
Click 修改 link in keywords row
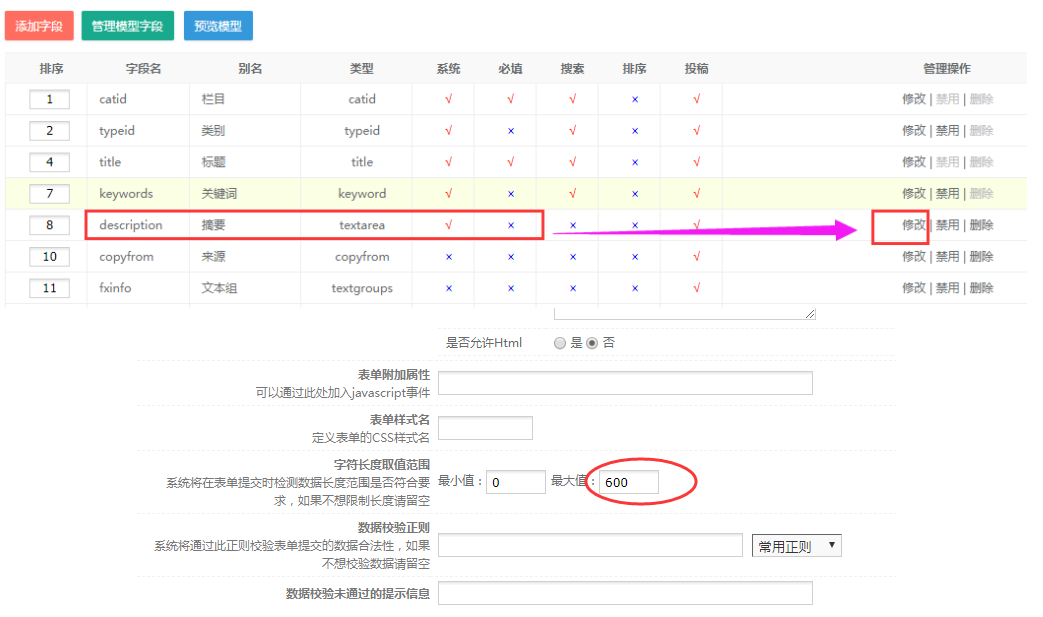[914, 193]
